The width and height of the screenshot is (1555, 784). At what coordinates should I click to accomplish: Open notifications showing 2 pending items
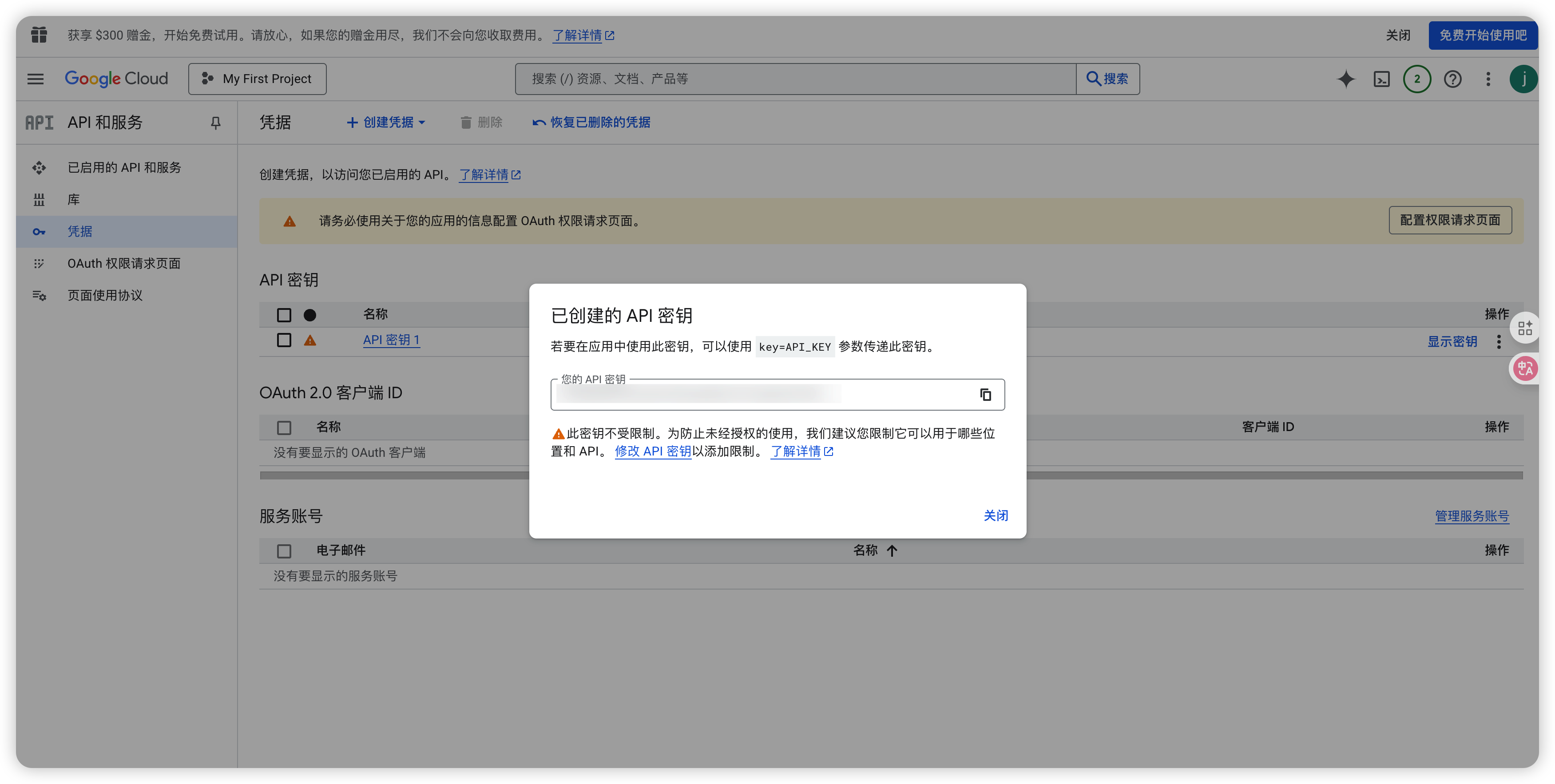(x=1417, y=79)
